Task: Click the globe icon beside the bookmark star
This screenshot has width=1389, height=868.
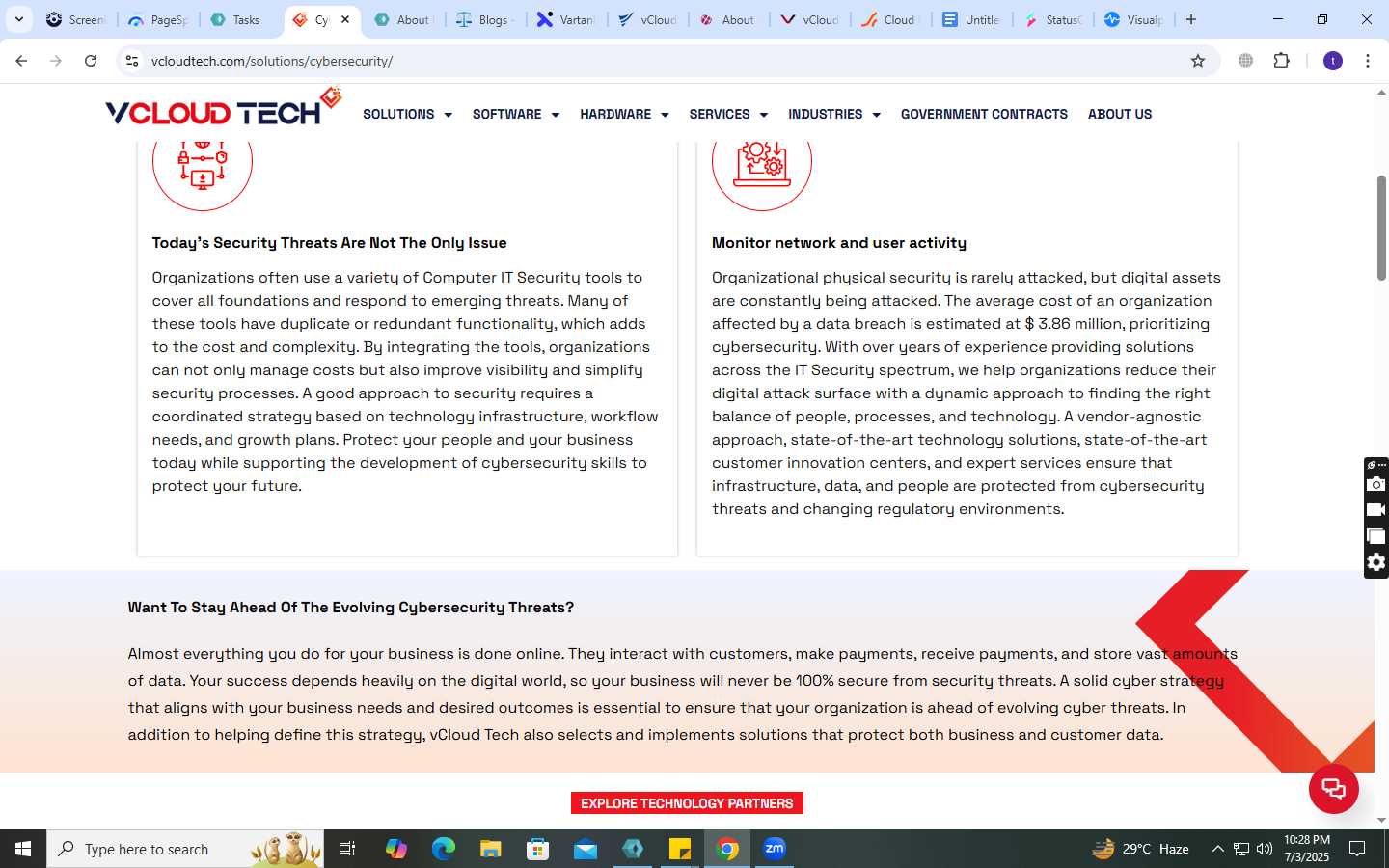Action: coord(1246,61)
